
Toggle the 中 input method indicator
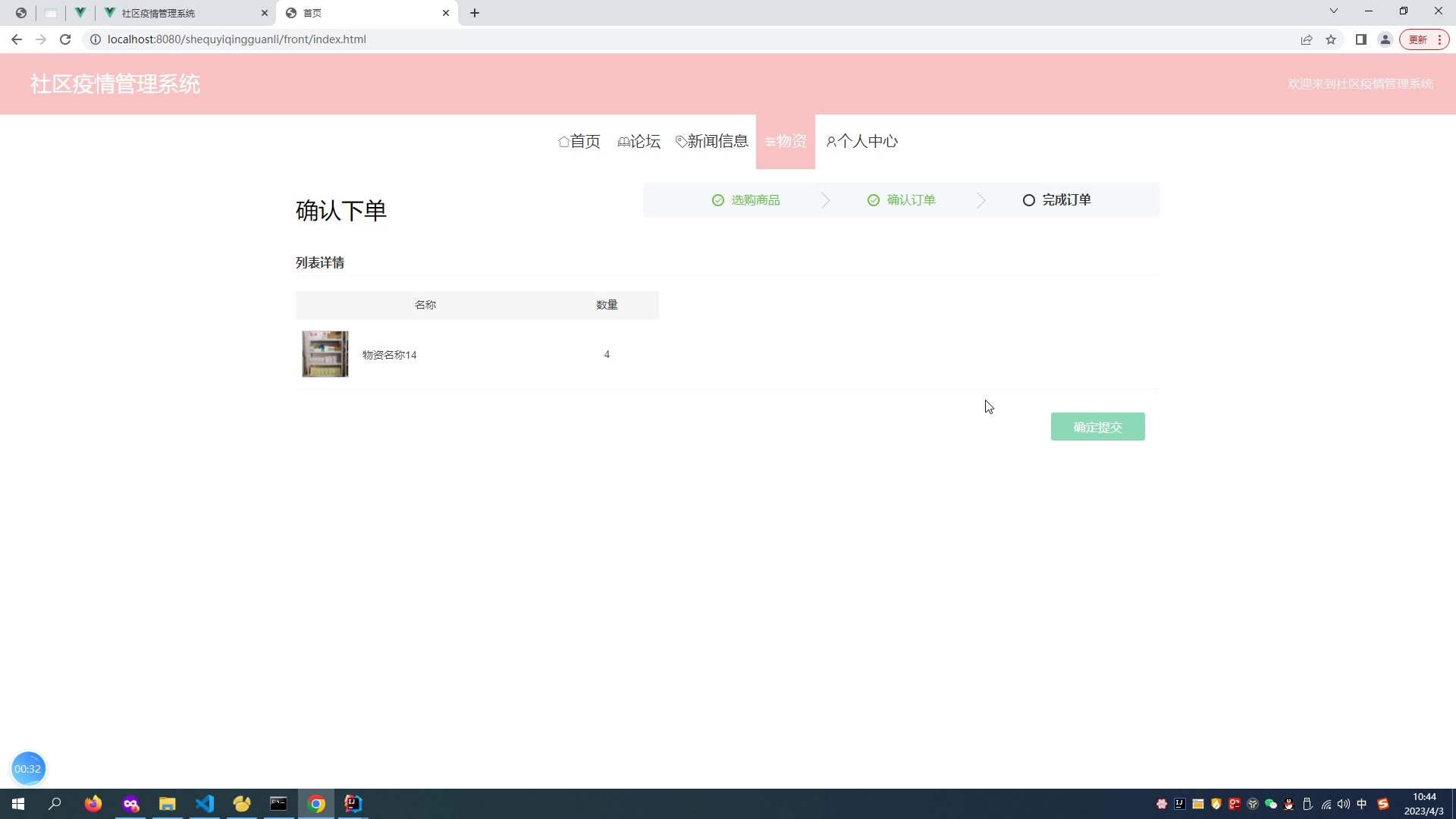tap(1362, 804)
